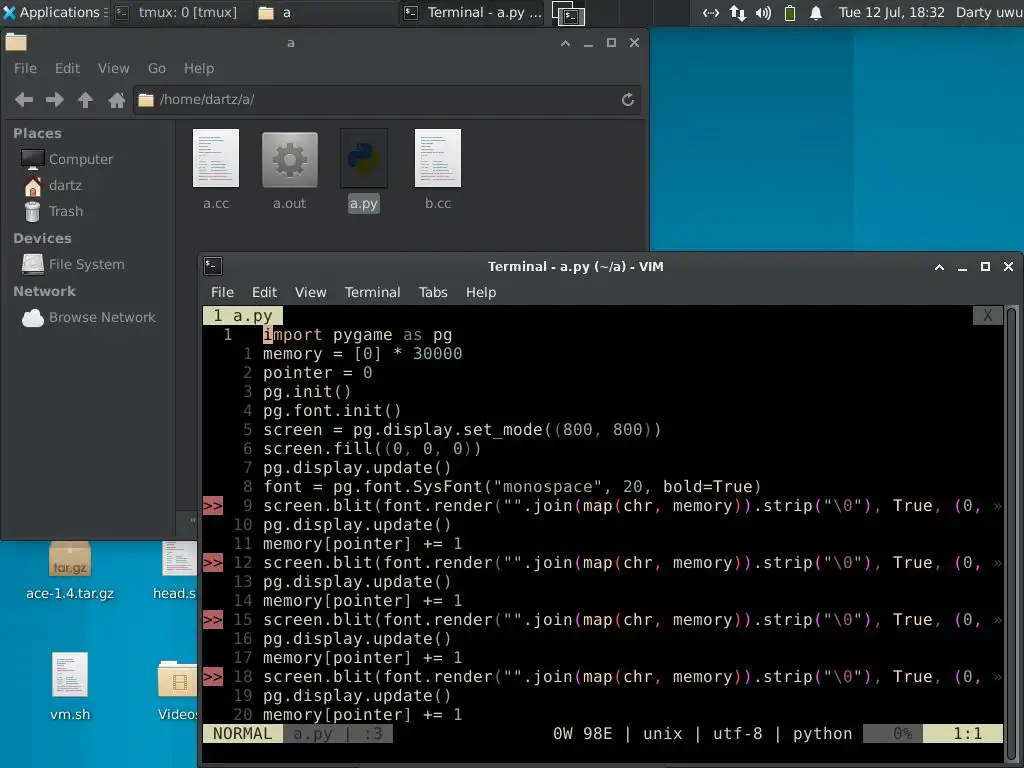Click the error marker on line 12

213,562
